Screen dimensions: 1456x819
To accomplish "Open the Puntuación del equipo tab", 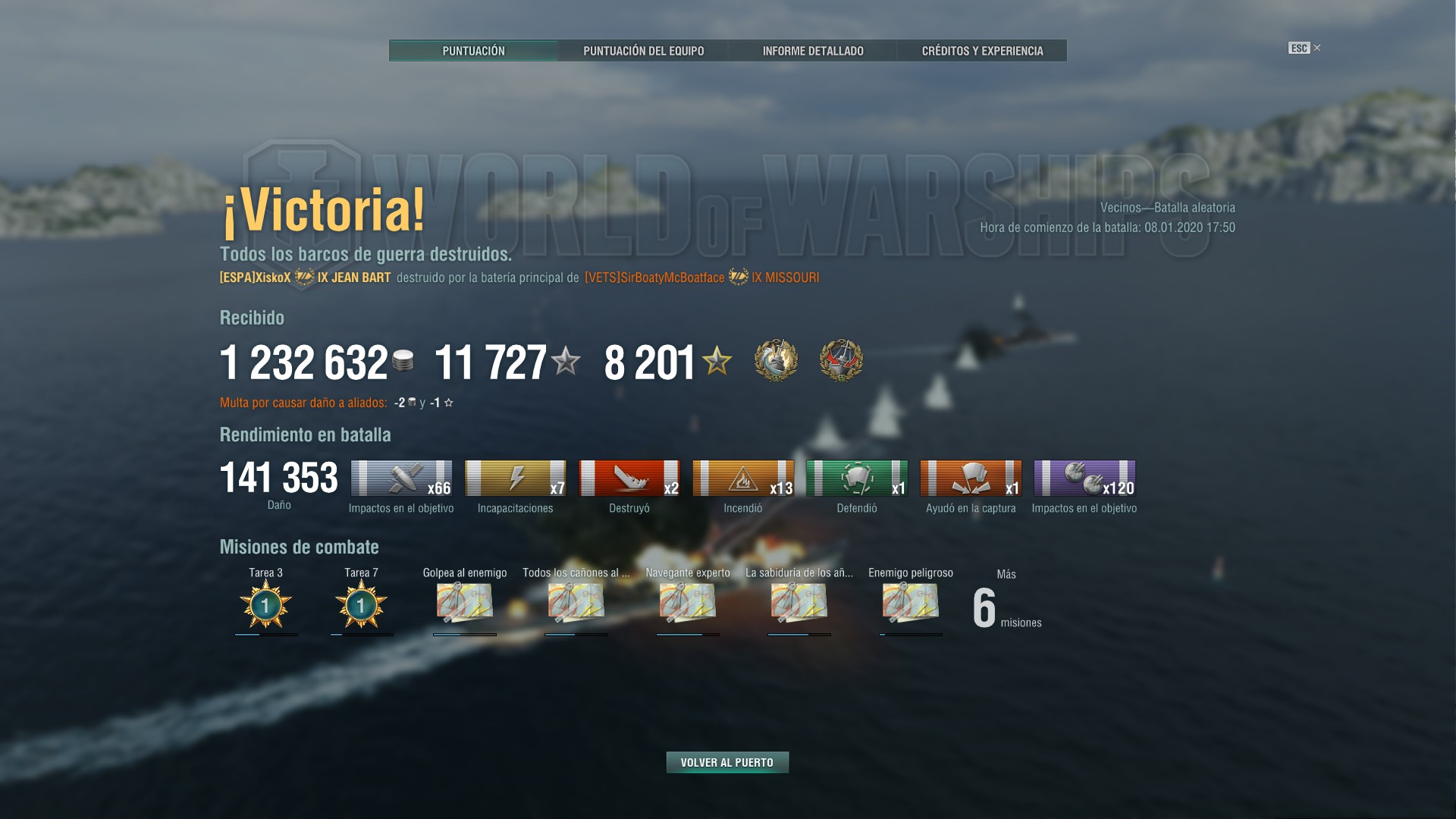I will pyautogui.click(x=643, y=51).
